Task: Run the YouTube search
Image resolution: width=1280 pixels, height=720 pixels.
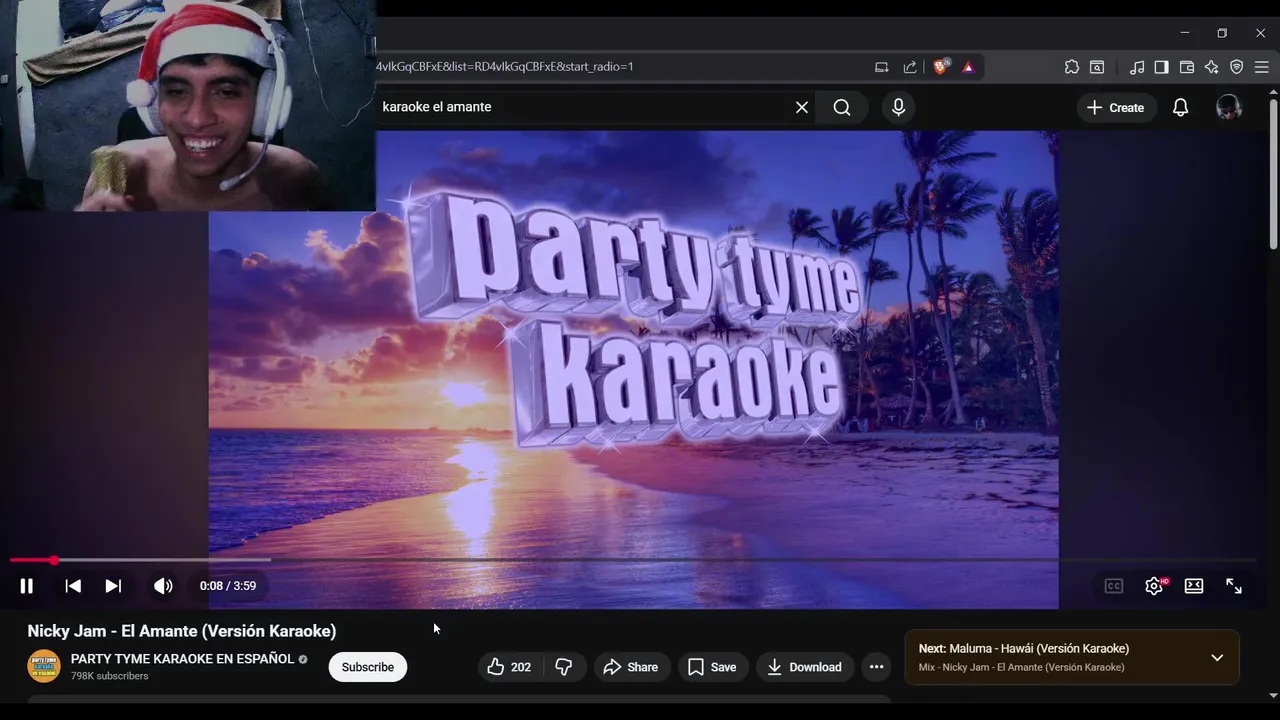Action: tap(842, 107)
